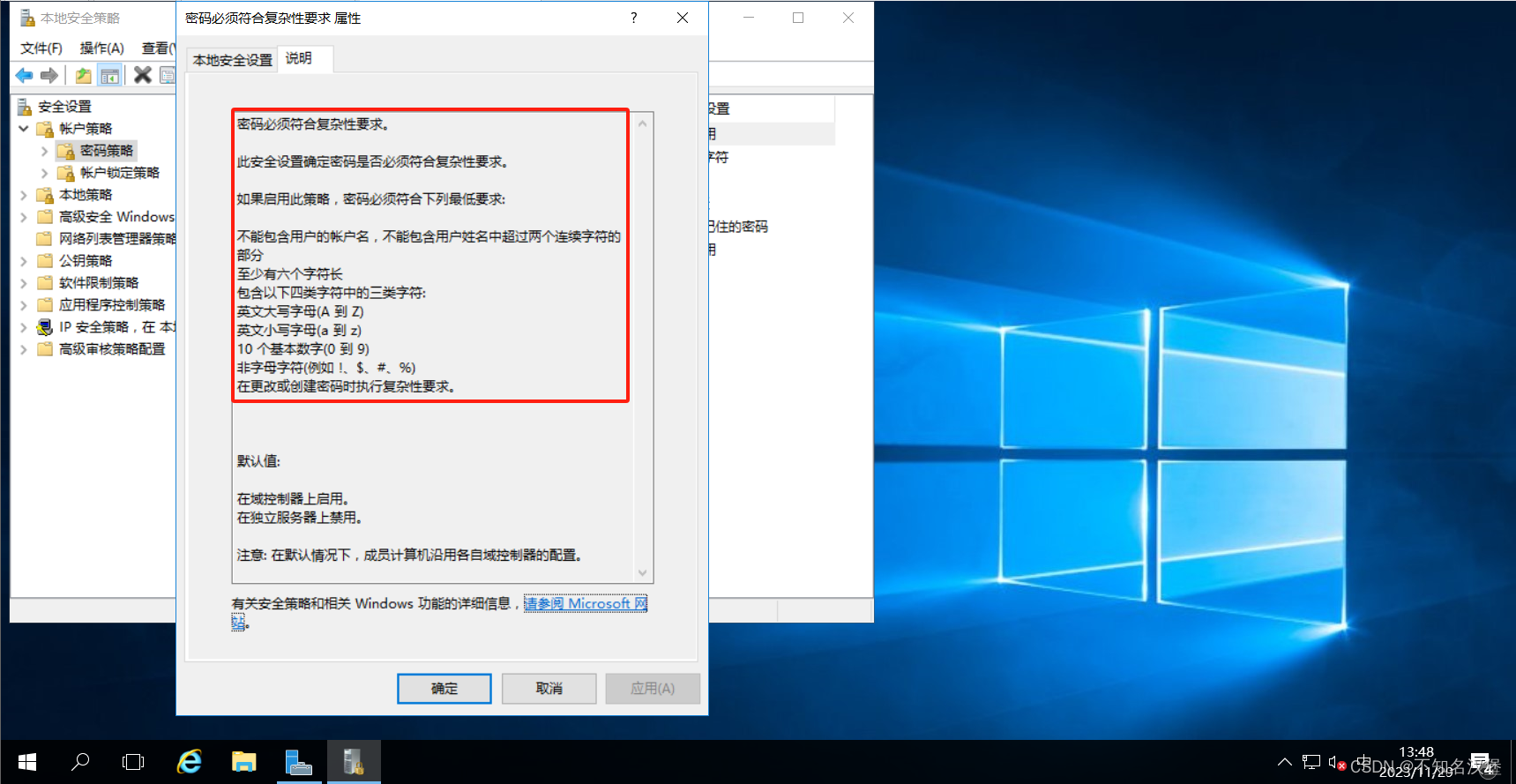
Task: Open taskbar search magnifier
Action: coord(80,762)
